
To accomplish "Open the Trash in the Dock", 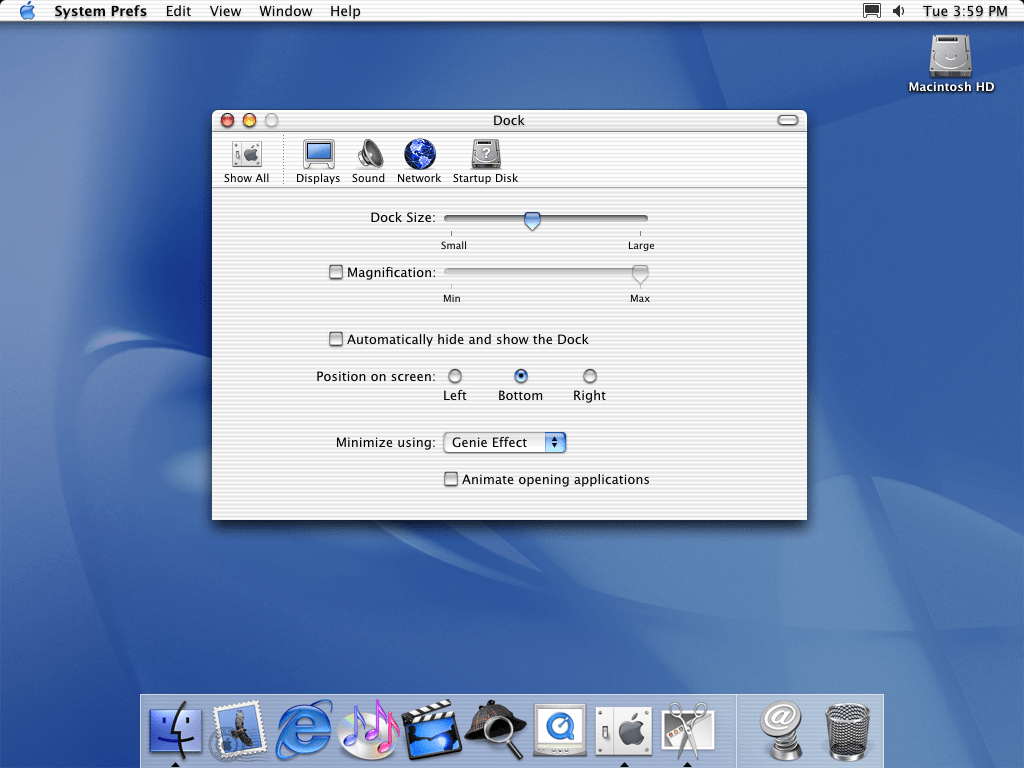I will click(x=847, y=728).
